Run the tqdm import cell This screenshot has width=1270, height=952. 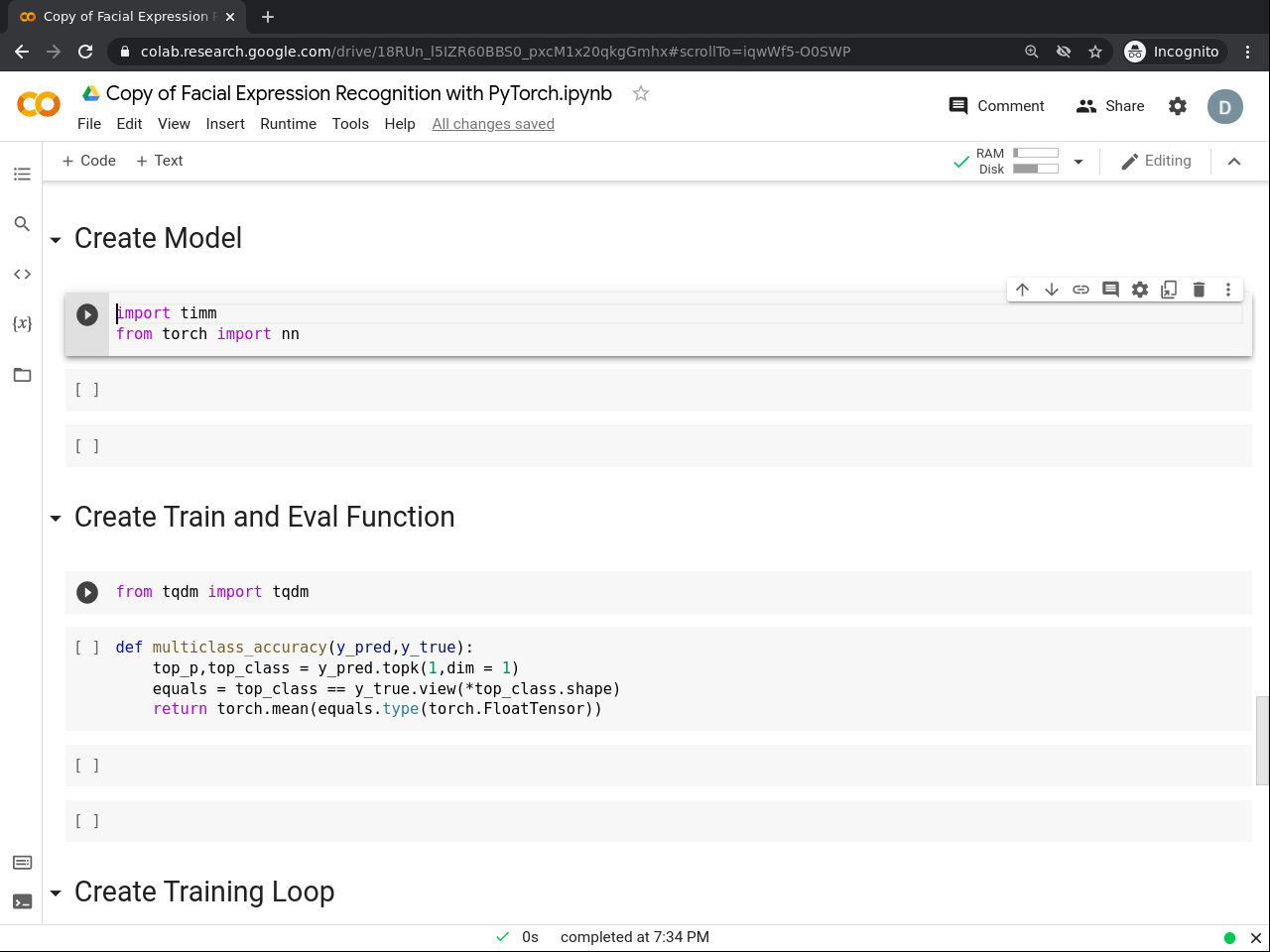click(x=87, y=592)
